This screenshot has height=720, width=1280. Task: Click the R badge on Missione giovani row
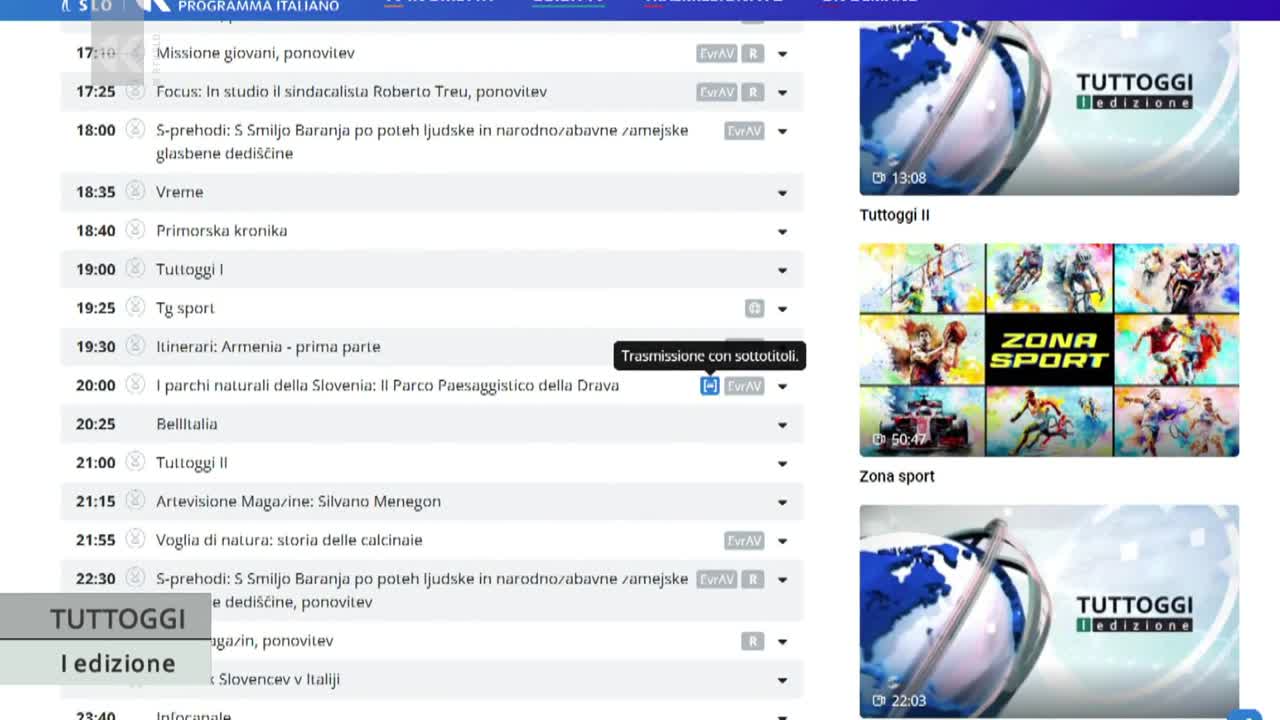(753, 53)
